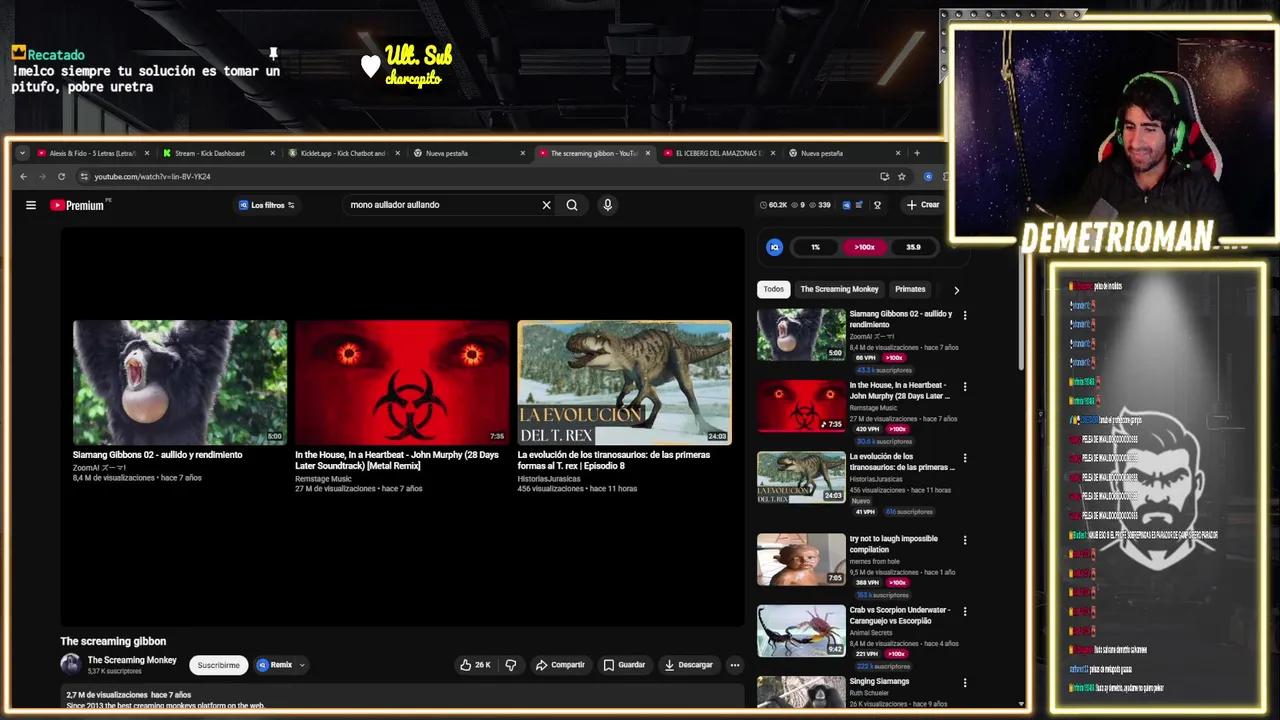Click the trophy icon in YouTube header
1280x720 pixels.
(x=877, y=205)
